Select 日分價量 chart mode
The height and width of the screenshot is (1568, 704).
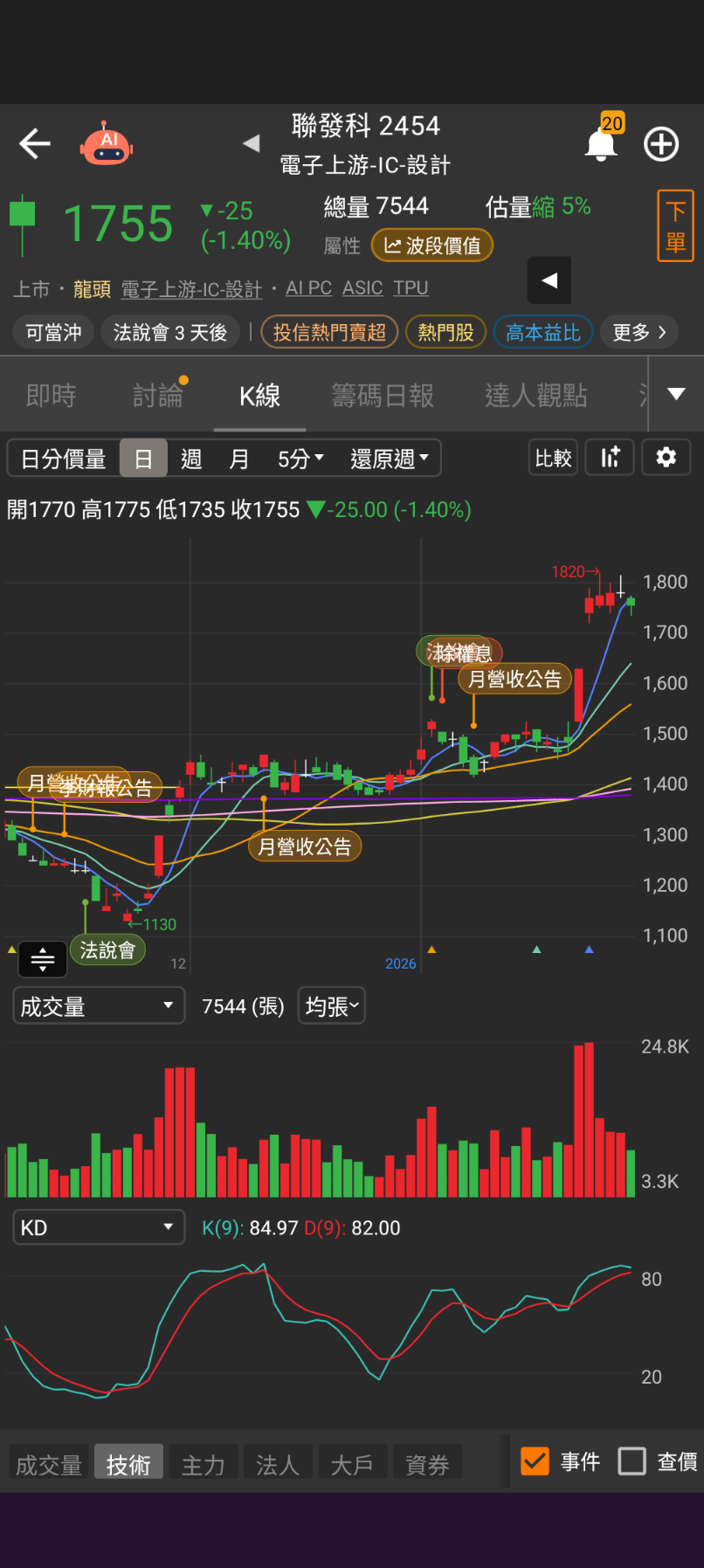pos(63,459)
